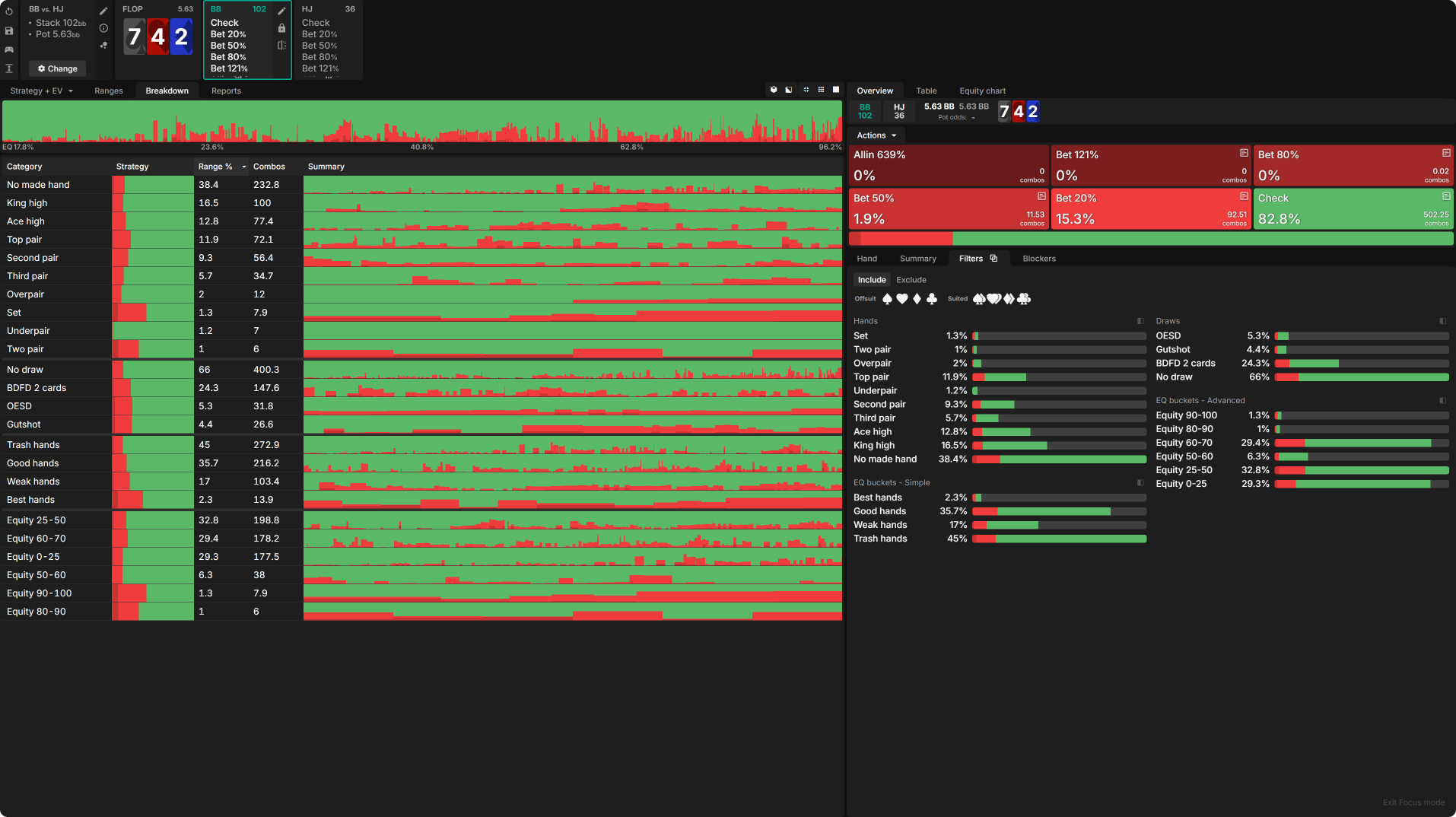This screenshot has width=1456, height=817.
Task: Click the copy icon next to Filters tab
Action: [993, 259]
